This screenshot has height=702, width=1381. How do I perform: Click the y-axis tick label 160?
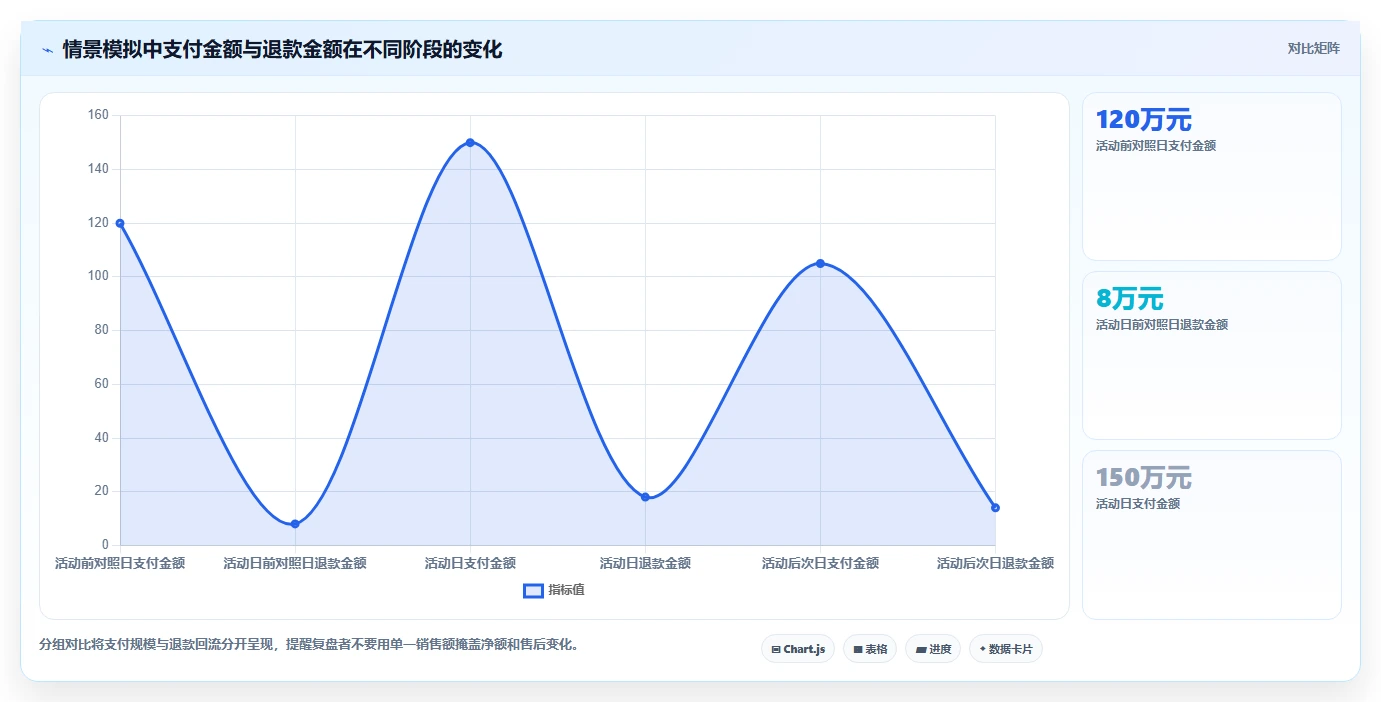coord(98,115)
